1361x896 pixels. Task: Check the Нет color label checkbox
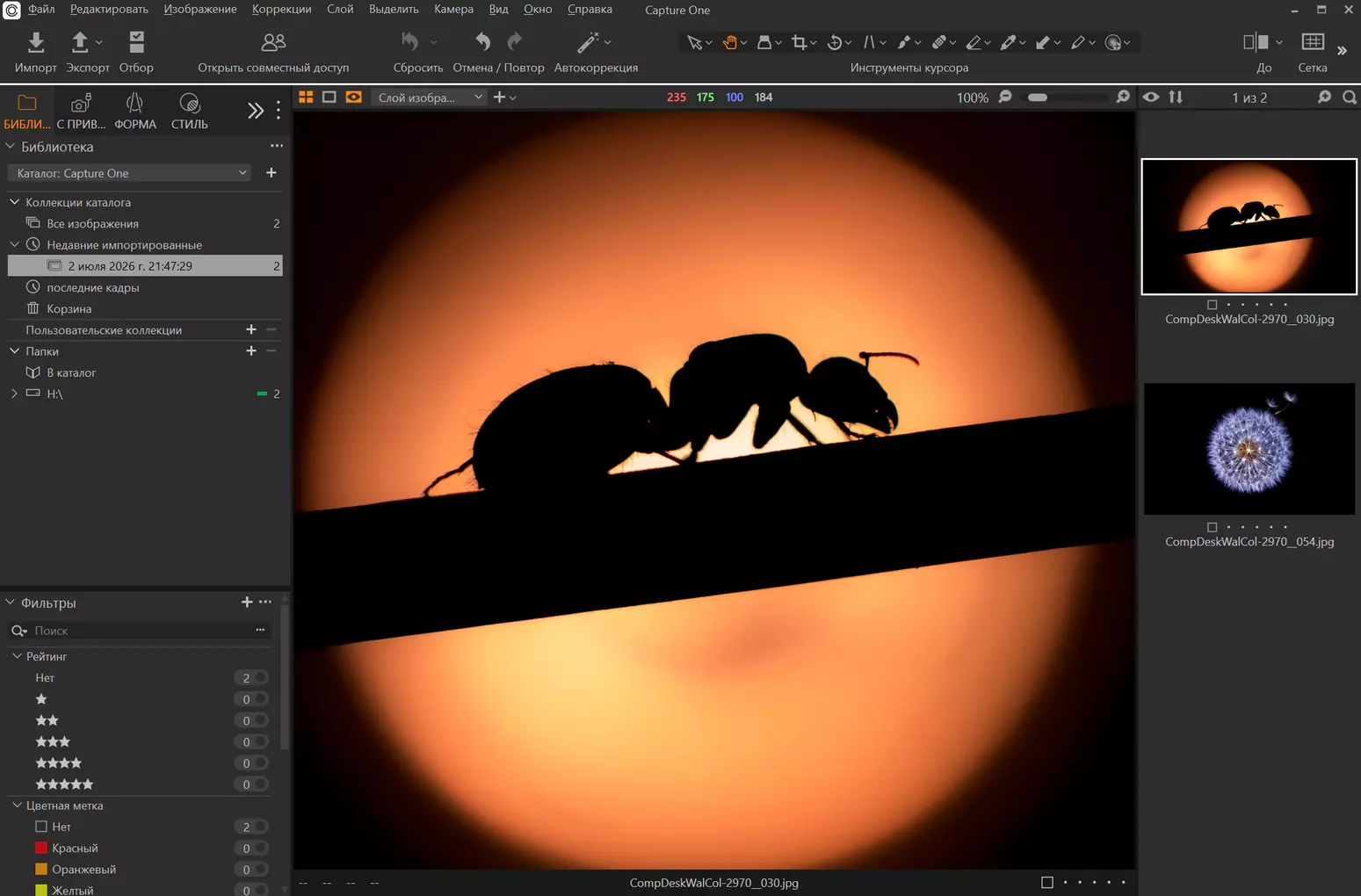tap(41, 827)
